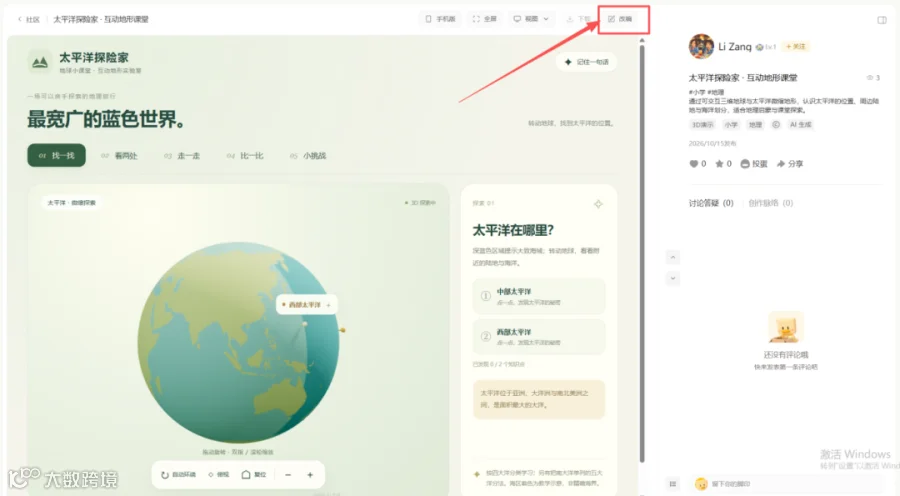Click the 太平洋 chip atop the globe panel
900x496 pixels.
tap(72, 203)
